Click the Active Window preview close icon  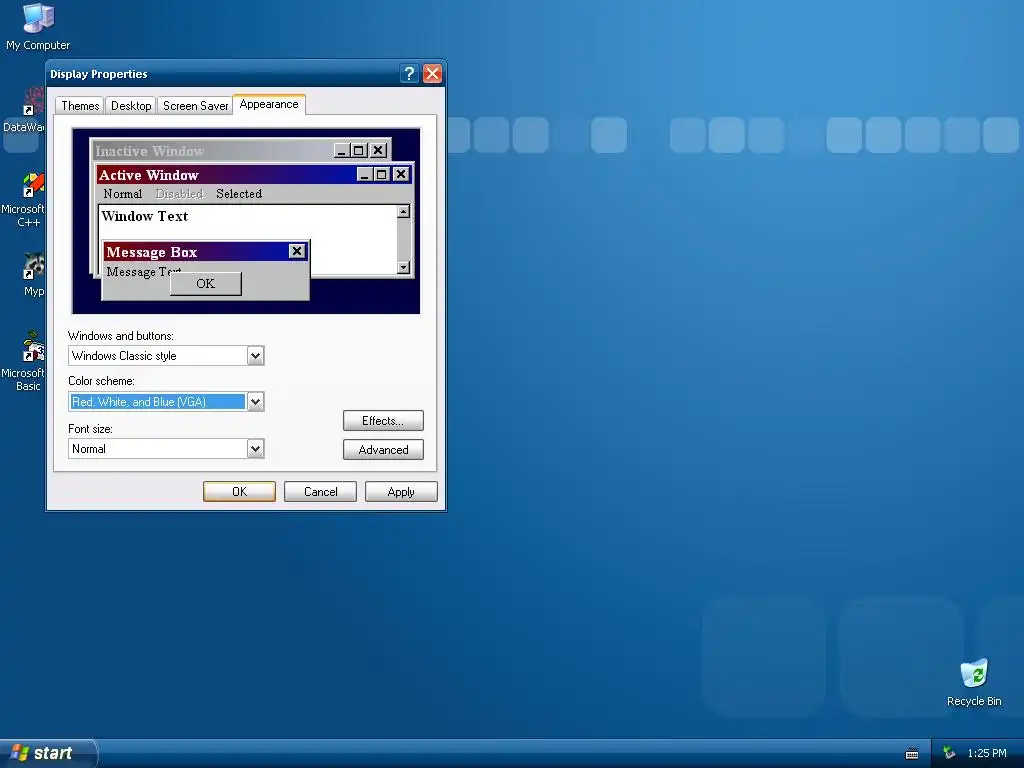tap(401, 174)
